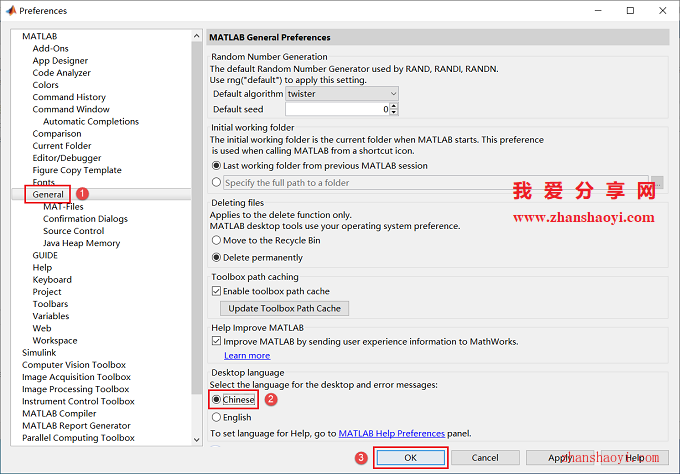Increase Default seed with up arrow

pyautogui.click(x=393, y=106)
